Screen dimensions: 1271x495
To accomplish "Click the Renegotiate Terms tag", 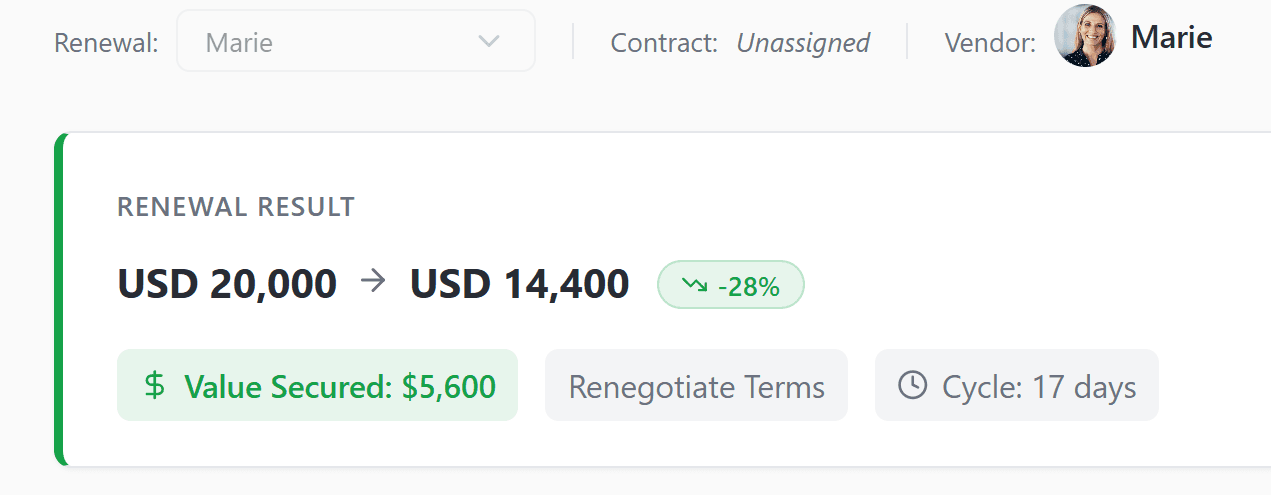I will coord(696,386).
